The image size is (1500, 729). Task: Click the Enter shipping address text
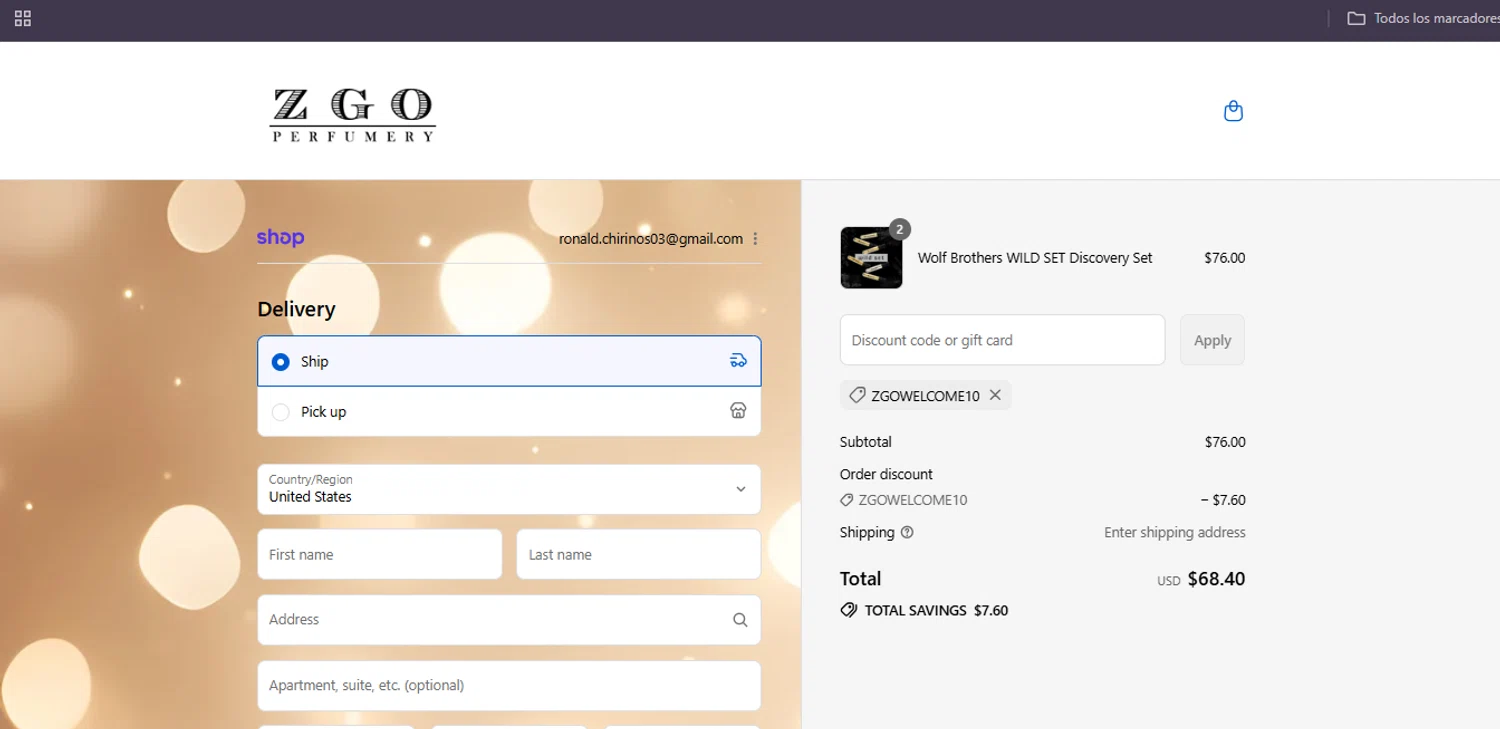[x=1175, y=532]
